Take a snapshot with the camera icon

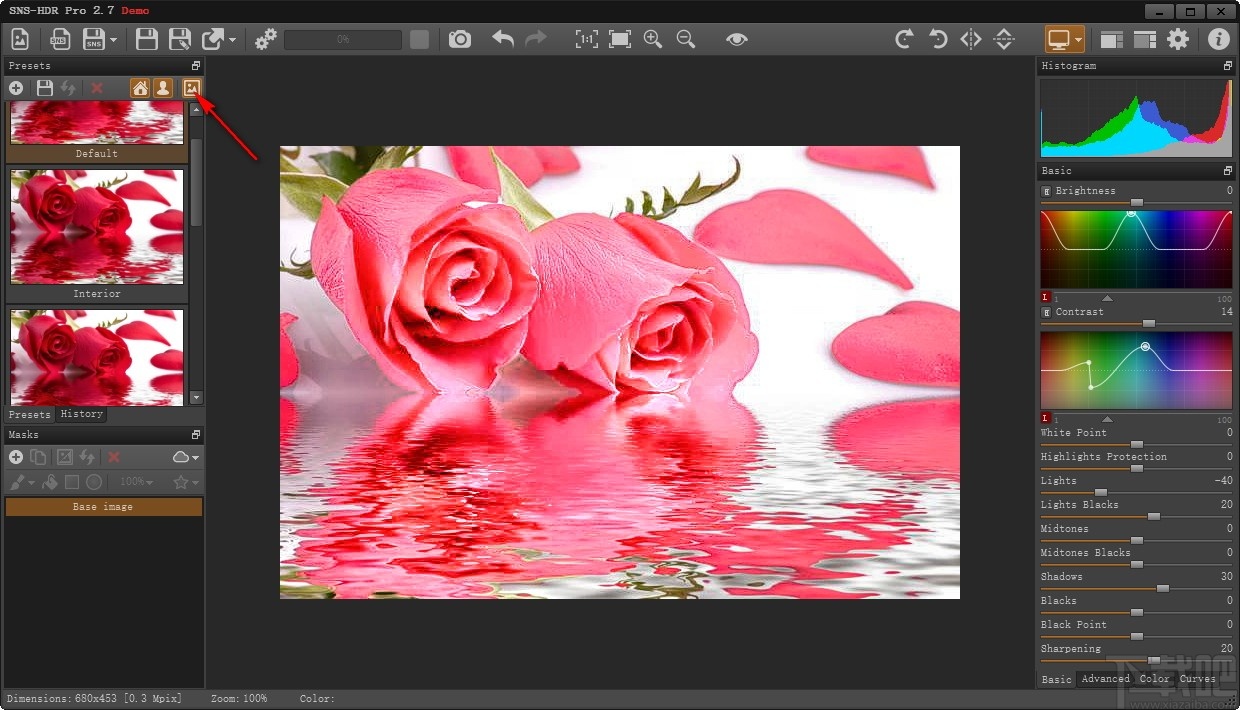(x=459, y=39)
